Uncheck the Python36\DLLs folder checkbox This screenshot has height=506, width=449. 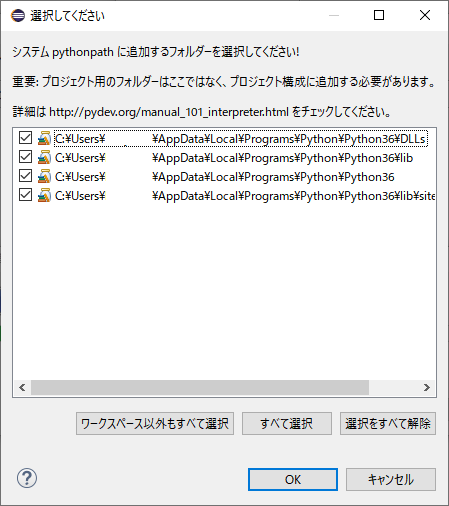click(25, 138)
